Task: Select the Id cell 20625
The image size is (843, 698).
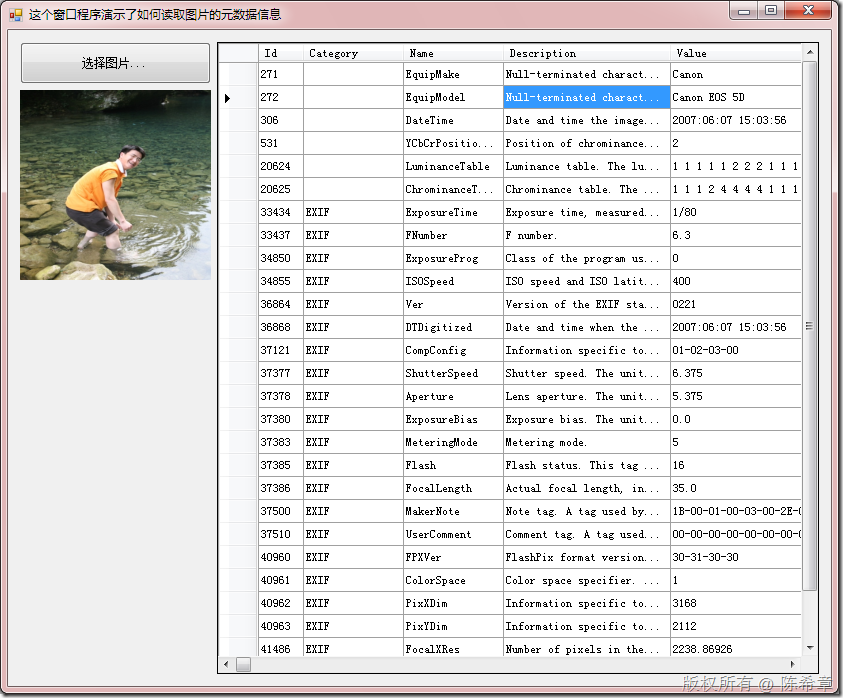Action: (x=281, y=189)
